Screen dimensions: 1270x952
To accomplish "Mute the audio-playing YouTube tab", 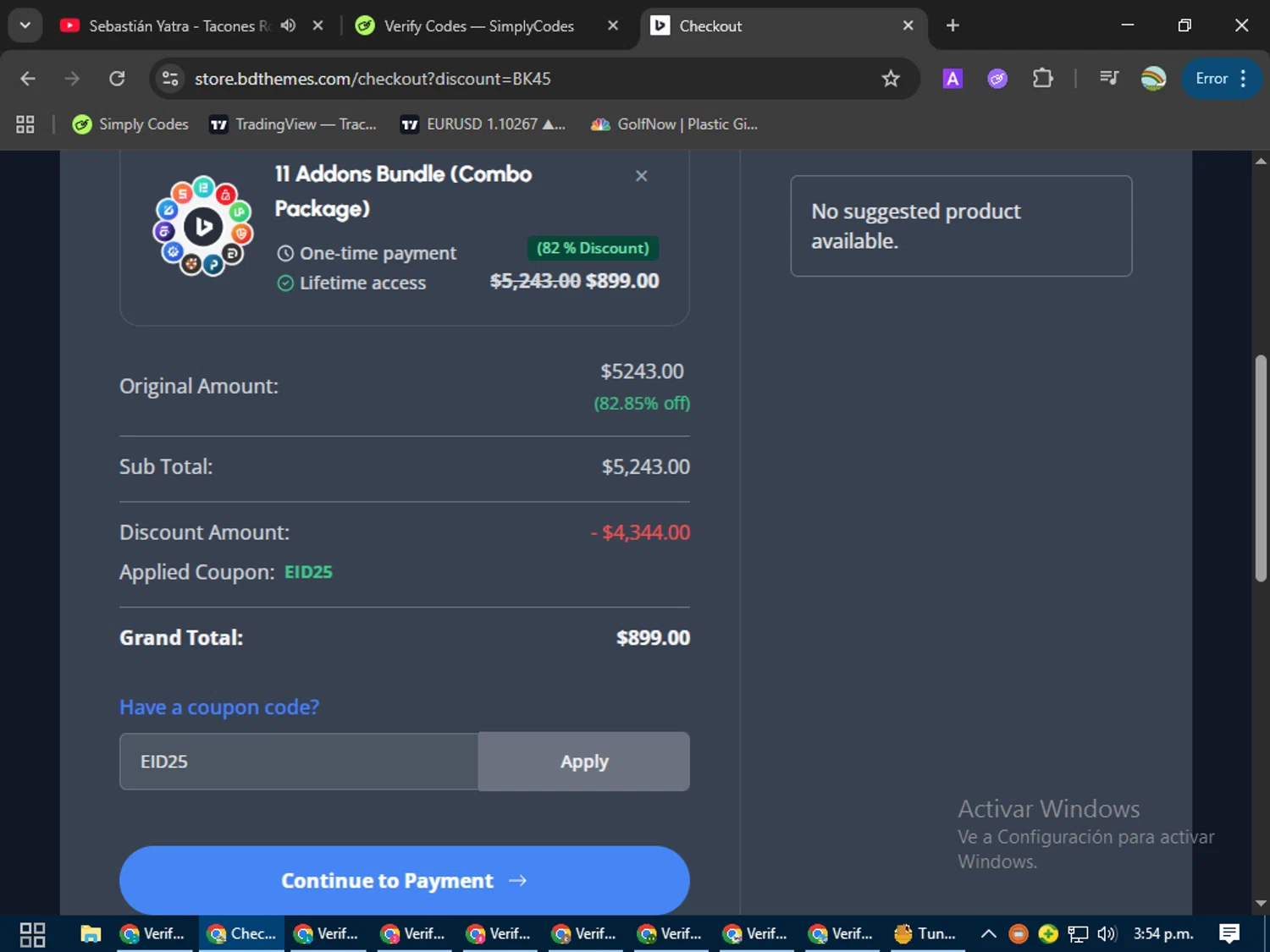I will (288, 25).
